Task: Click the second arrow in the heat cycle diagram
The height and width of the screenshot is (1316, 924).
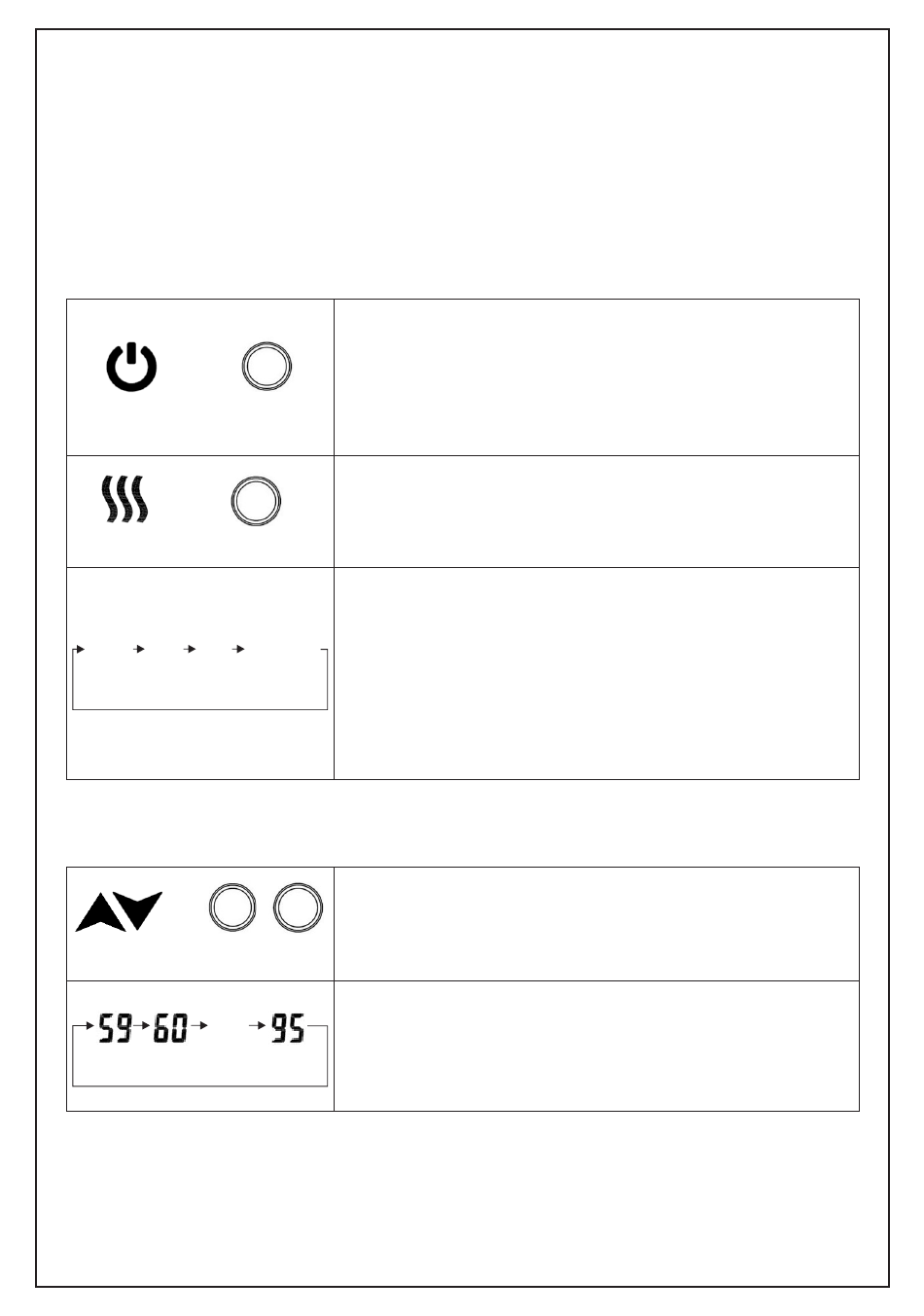Action: (x=139, y=649)
